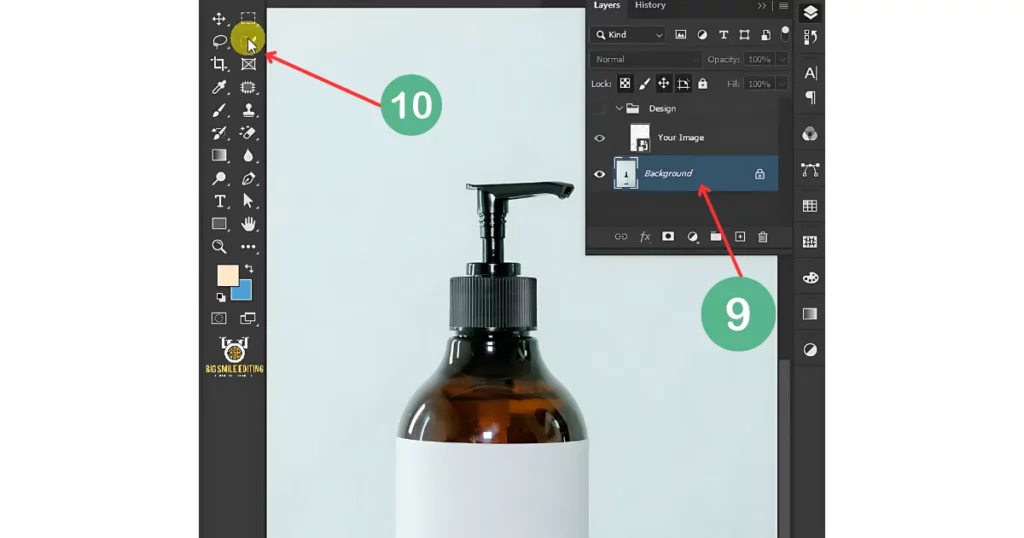Screen dimensions: 1024x538
Task: Select the Clone Stamp tool
Action: point(248,110)
